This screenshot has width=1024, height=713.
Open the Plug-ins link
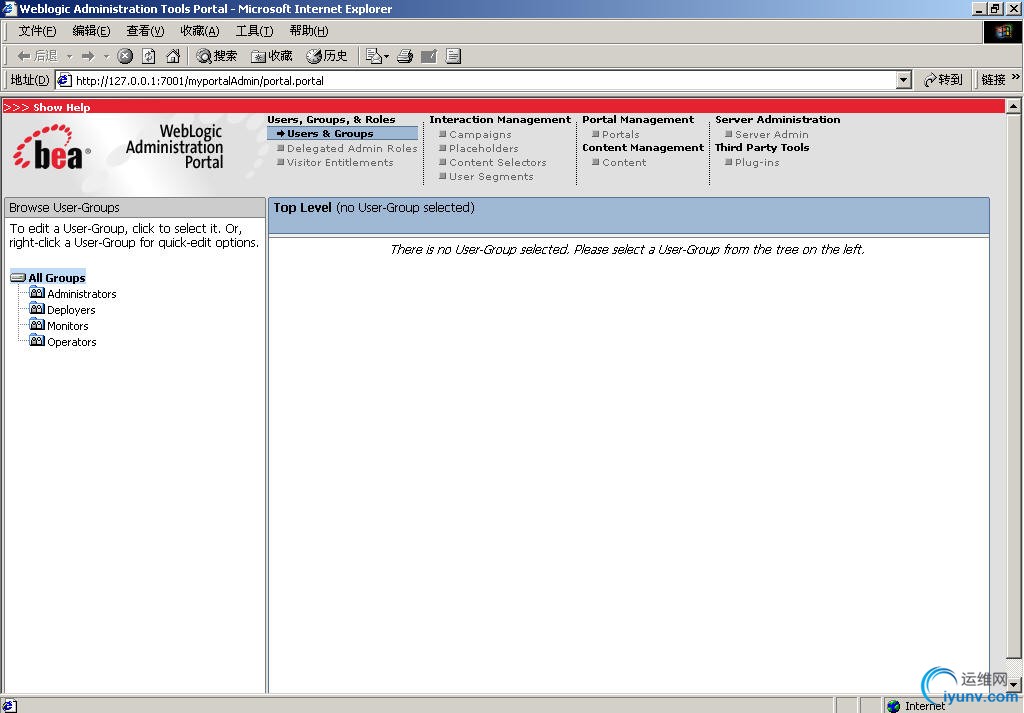click(x=757, y=163)
